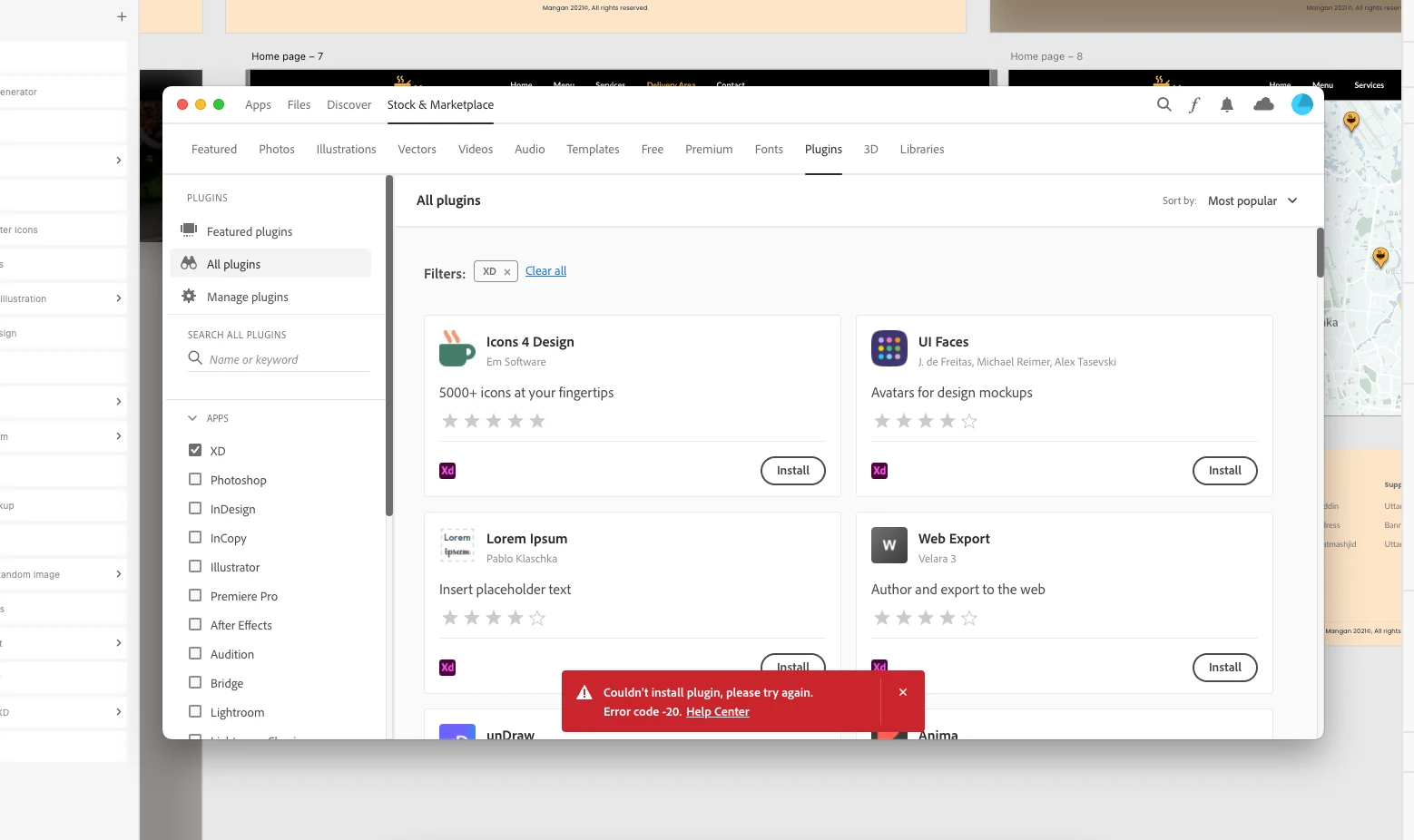Viewport: 1414px width, 840px height.
Task: Click the Web Export star rating
Action: pos(926,618)
